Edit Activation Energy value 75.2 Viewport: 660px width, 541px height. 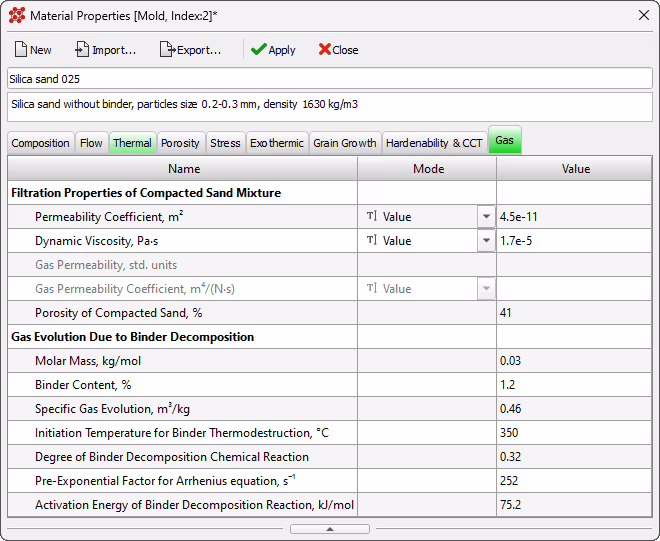[x=574, y=505]
